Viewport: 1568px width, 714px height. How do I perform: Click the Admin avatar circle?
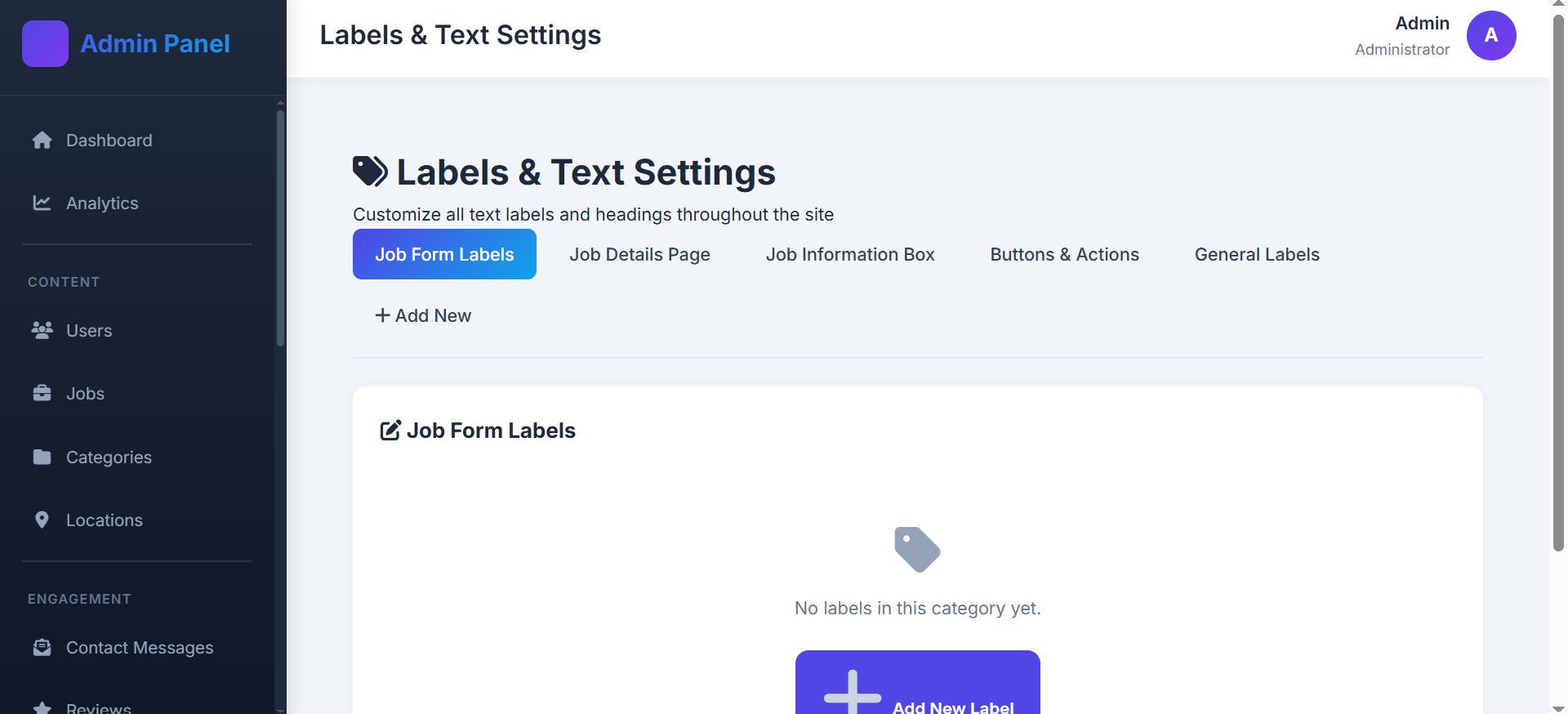click(x=1490, y=35)
